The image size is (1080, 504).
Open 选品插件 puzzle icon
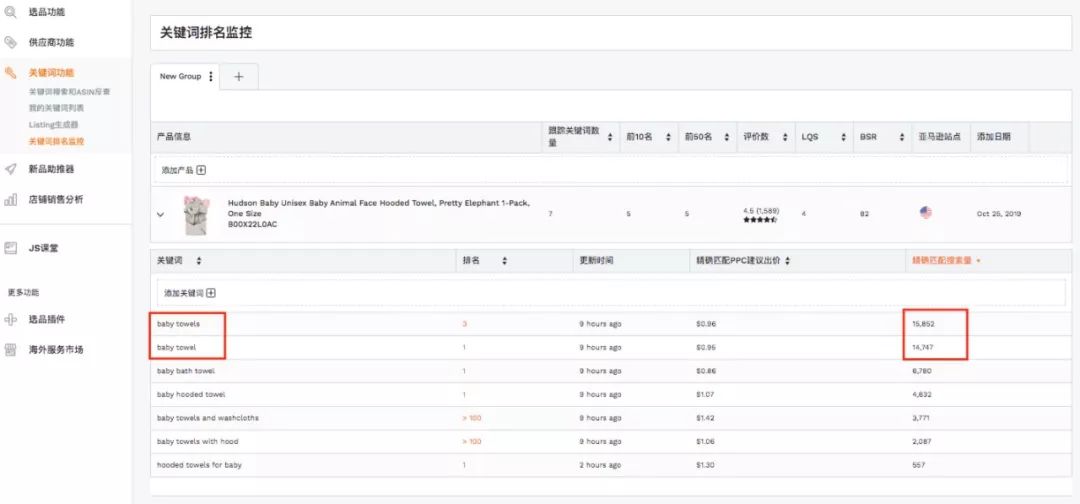(x=11, y=320)
